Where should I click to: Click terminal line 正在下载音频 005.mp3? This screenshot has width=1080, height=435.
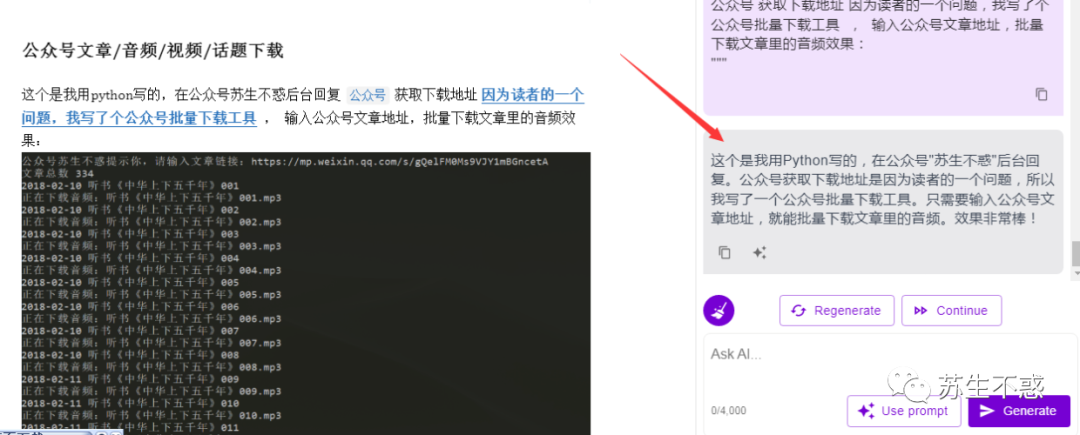152,295
